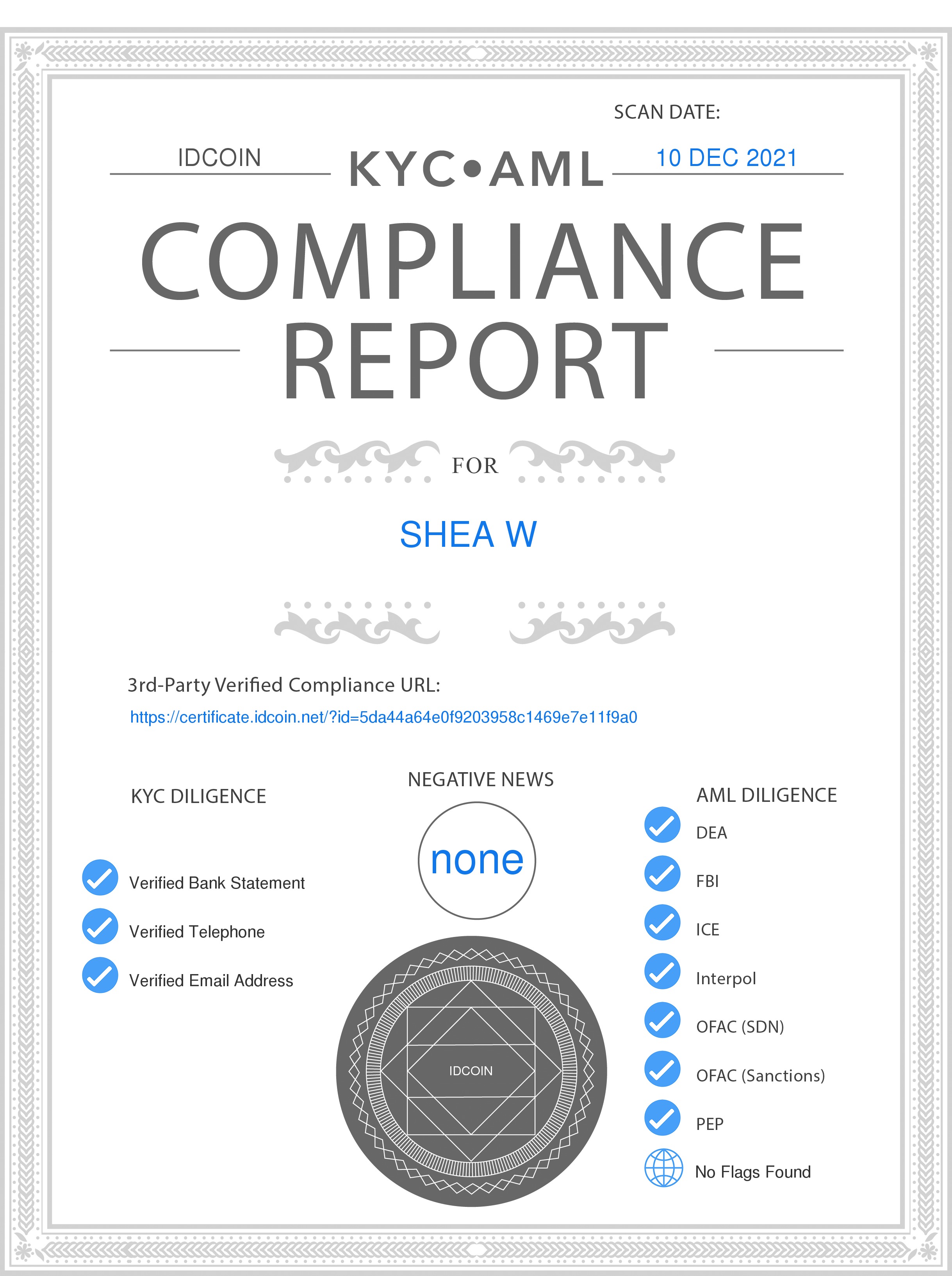Image resolution: width=952 pixels, height=1276 pixels.
Task: Click the checkmark icon beside Interpol
Action: tap(662, 971)
